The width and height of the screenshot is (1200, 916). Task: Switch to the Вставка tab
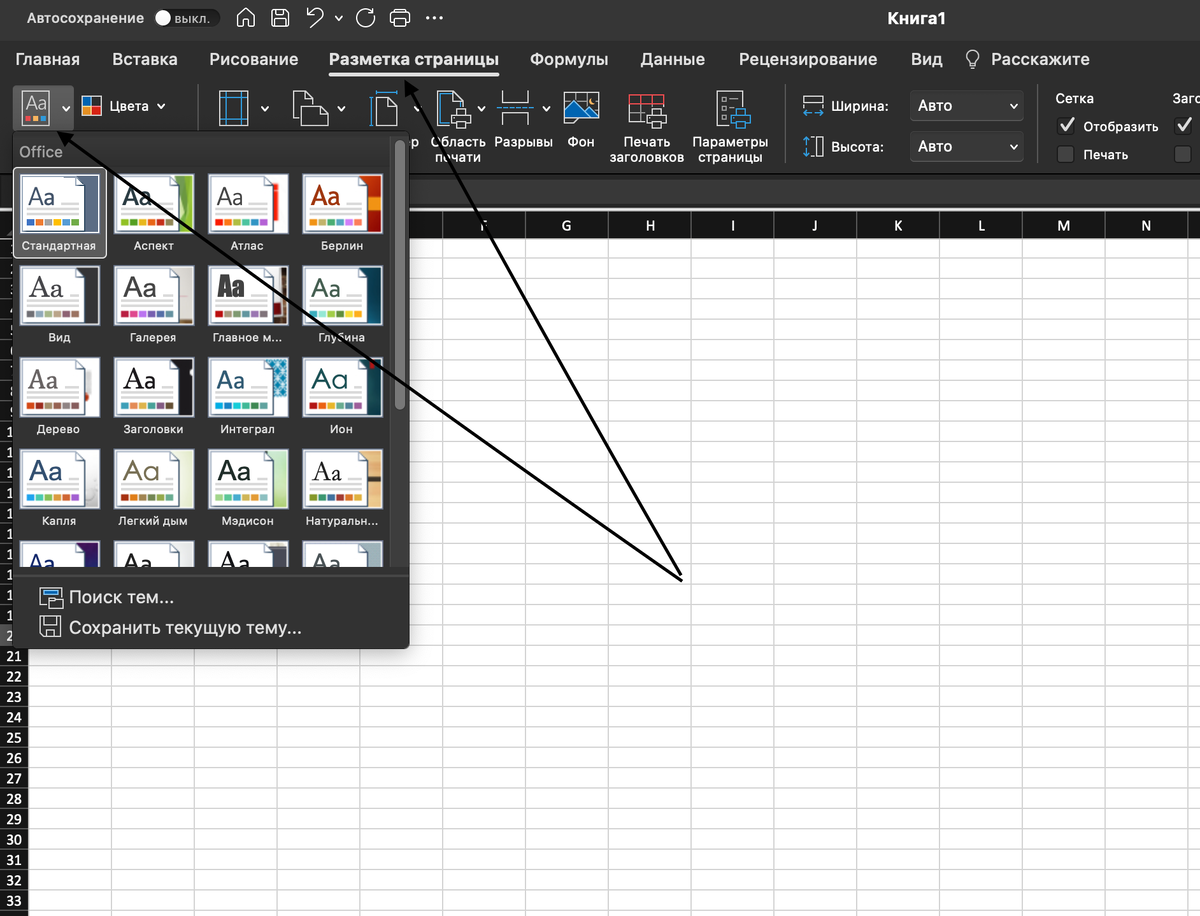point(145,59)
